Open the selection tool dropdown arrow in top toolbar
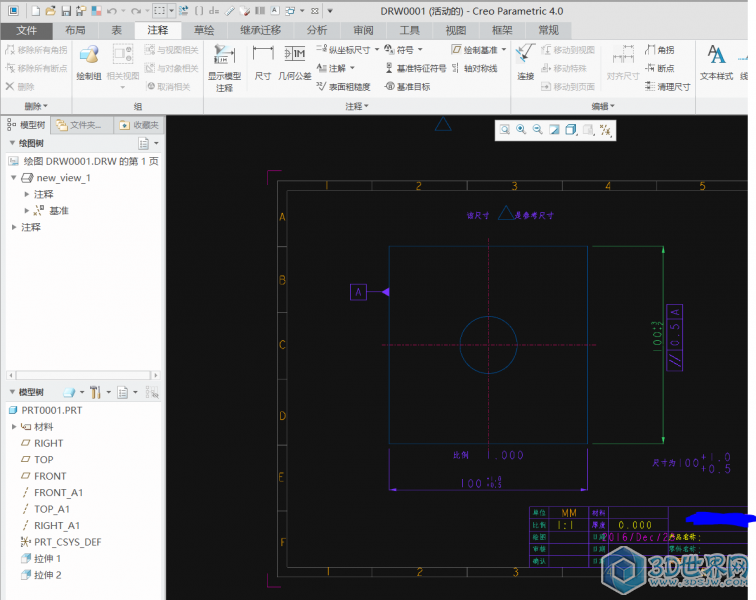 171,11
